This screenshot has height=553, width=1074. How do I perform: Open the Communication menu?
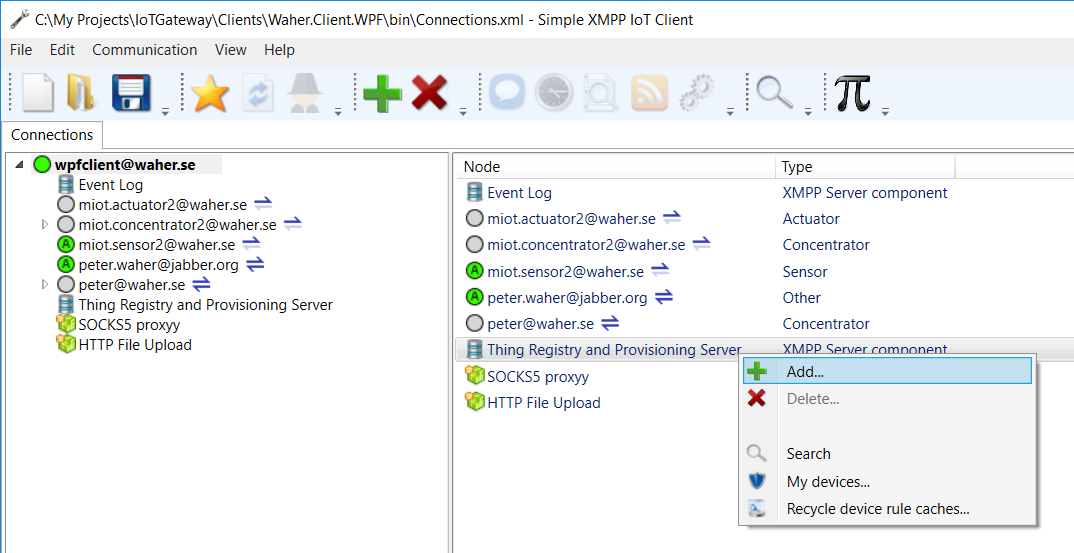point(145,50)
